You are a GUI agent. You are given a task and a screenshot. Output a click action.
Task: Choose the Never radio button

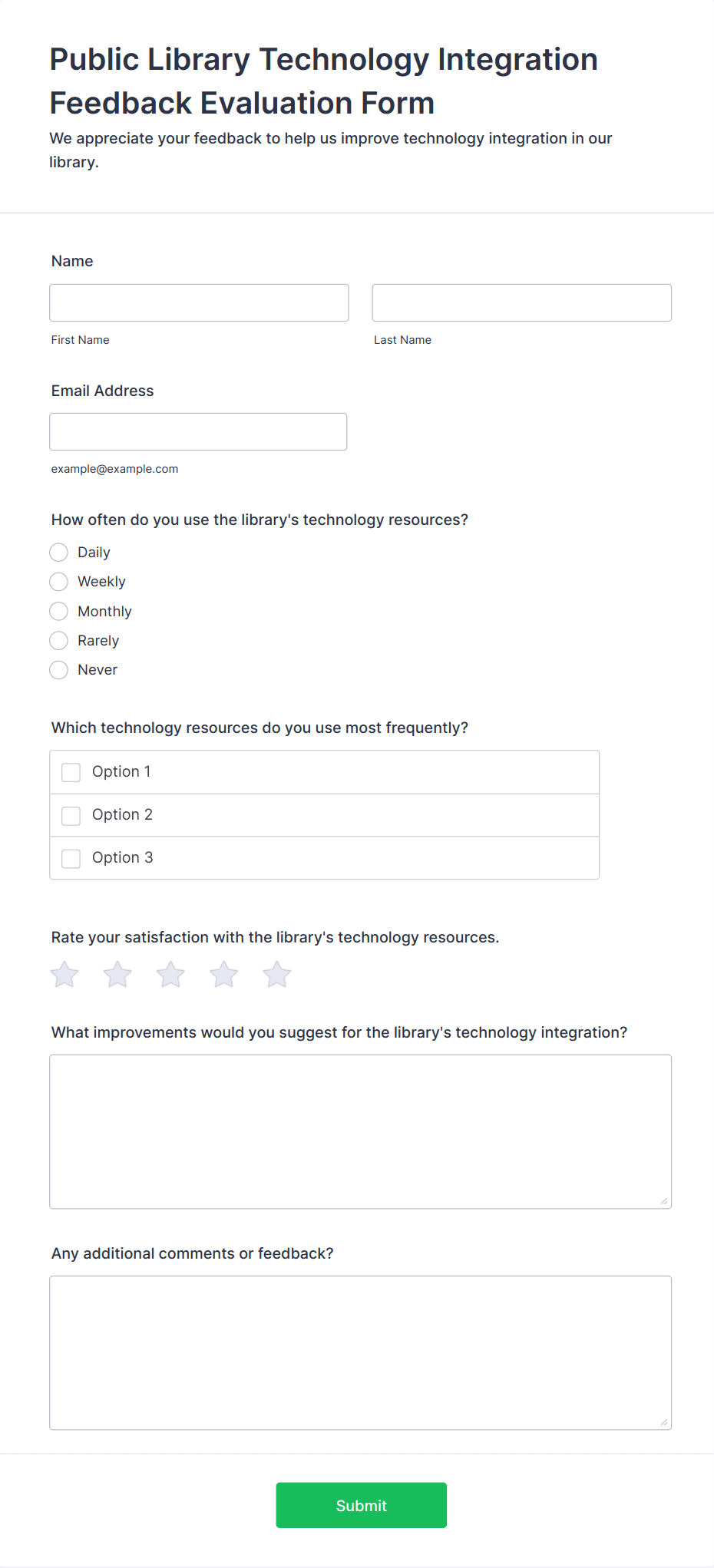(x=59, y=670)
